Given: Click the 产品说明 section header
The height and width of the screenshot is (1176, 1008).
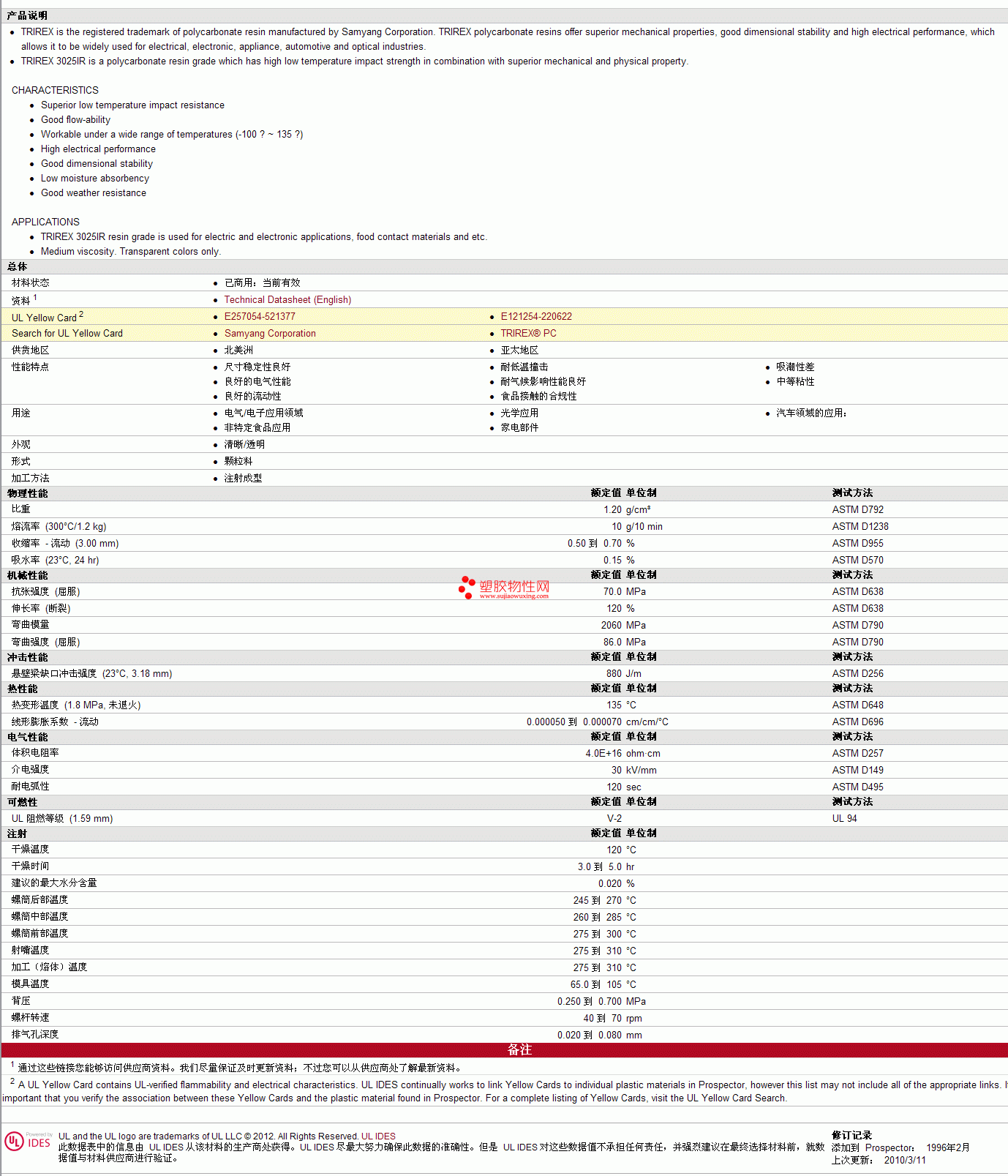Looking at the screenshot, I should pyautogui.click(x=28, y=15).
